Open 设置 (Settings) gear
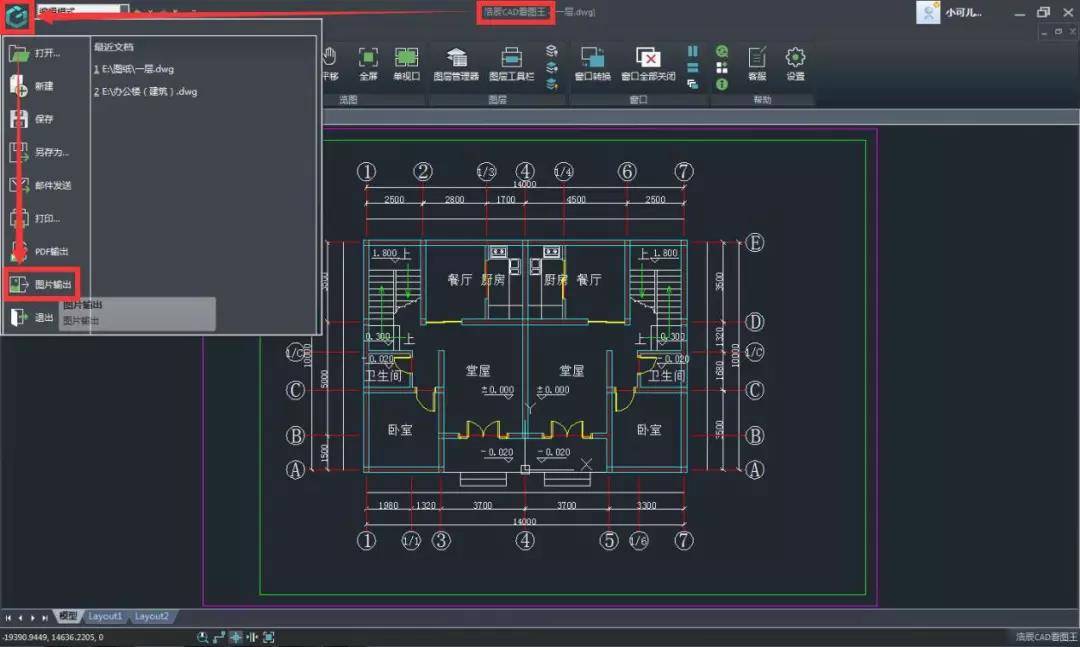The width and height of the screenshot is (1080, 647). pyautogui.click(x=796, y=63)
